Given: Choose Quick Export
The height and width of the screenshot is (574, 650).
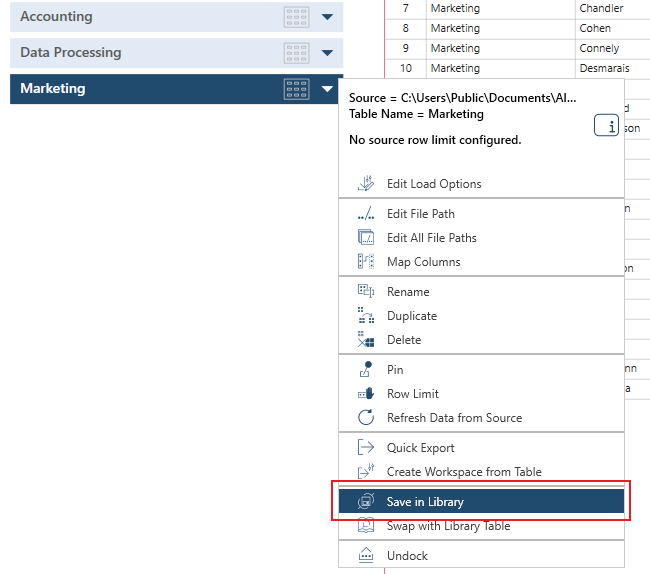Looking at the screenshot, I should 481,448.
